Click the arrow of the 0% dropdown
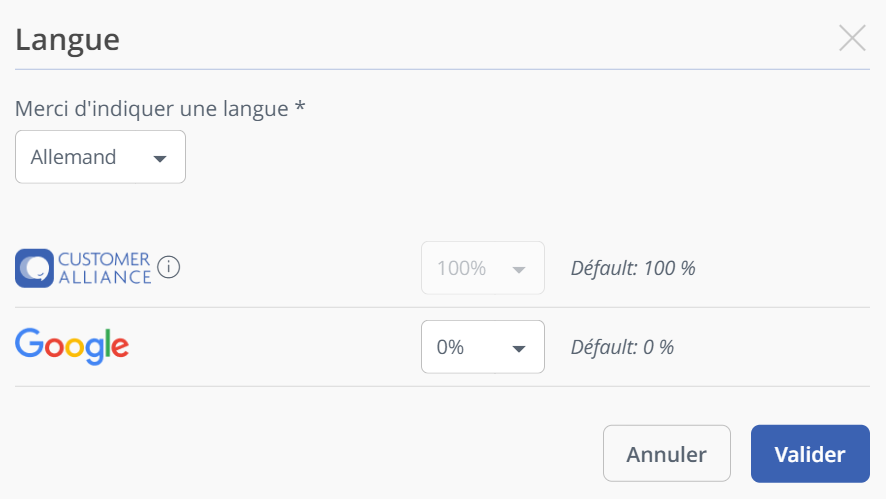886x499 pixels. [x=519, y=349]
